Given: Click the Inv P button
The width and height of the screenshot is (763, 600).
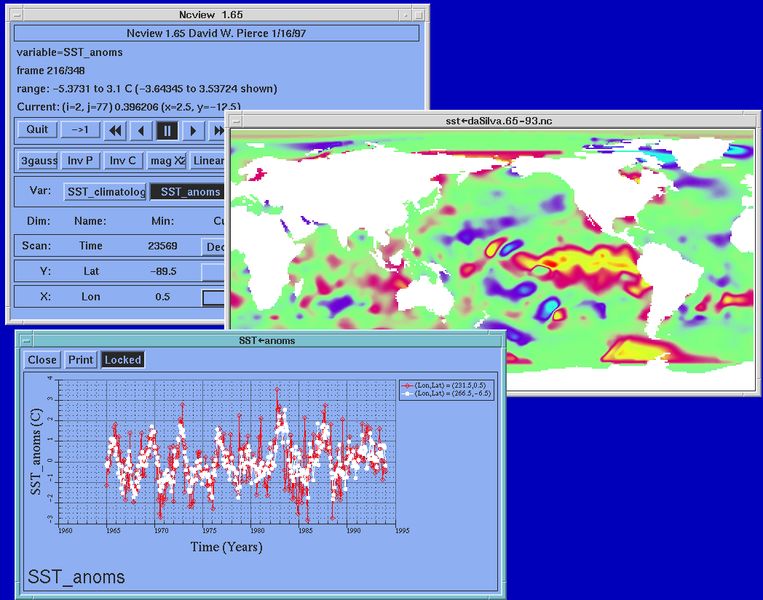Looking at the screenshot, I should (x=80, y=161).
